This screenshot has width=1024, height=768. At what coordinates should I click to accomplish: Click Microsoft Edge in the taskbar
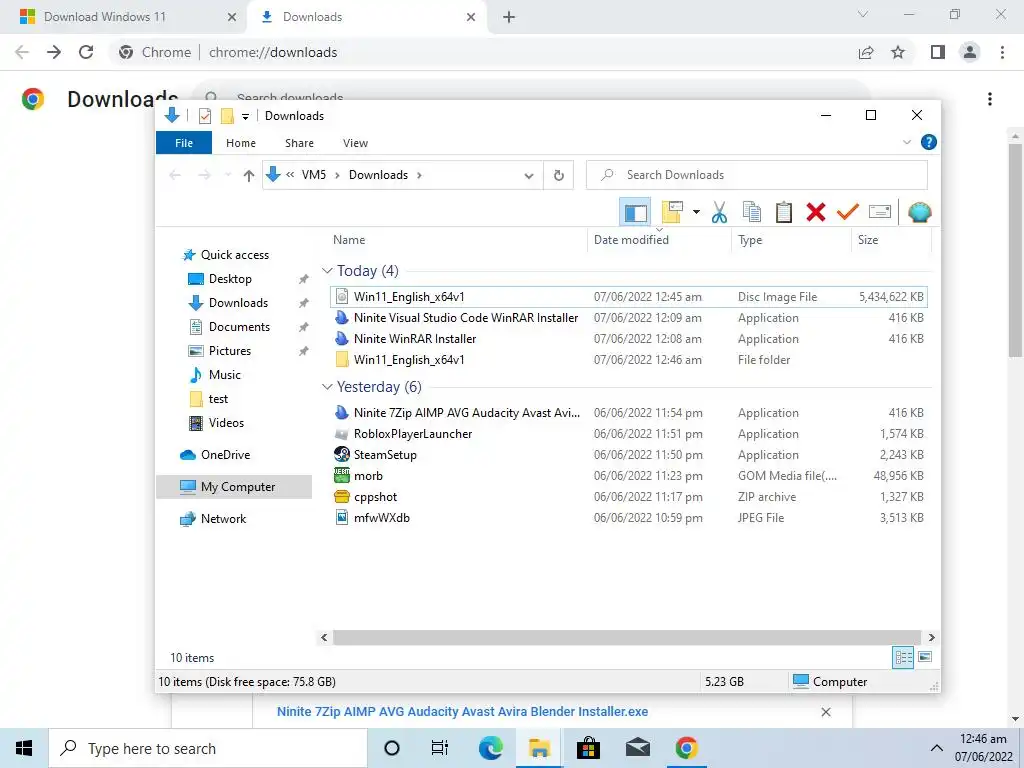tap(490, 748)
